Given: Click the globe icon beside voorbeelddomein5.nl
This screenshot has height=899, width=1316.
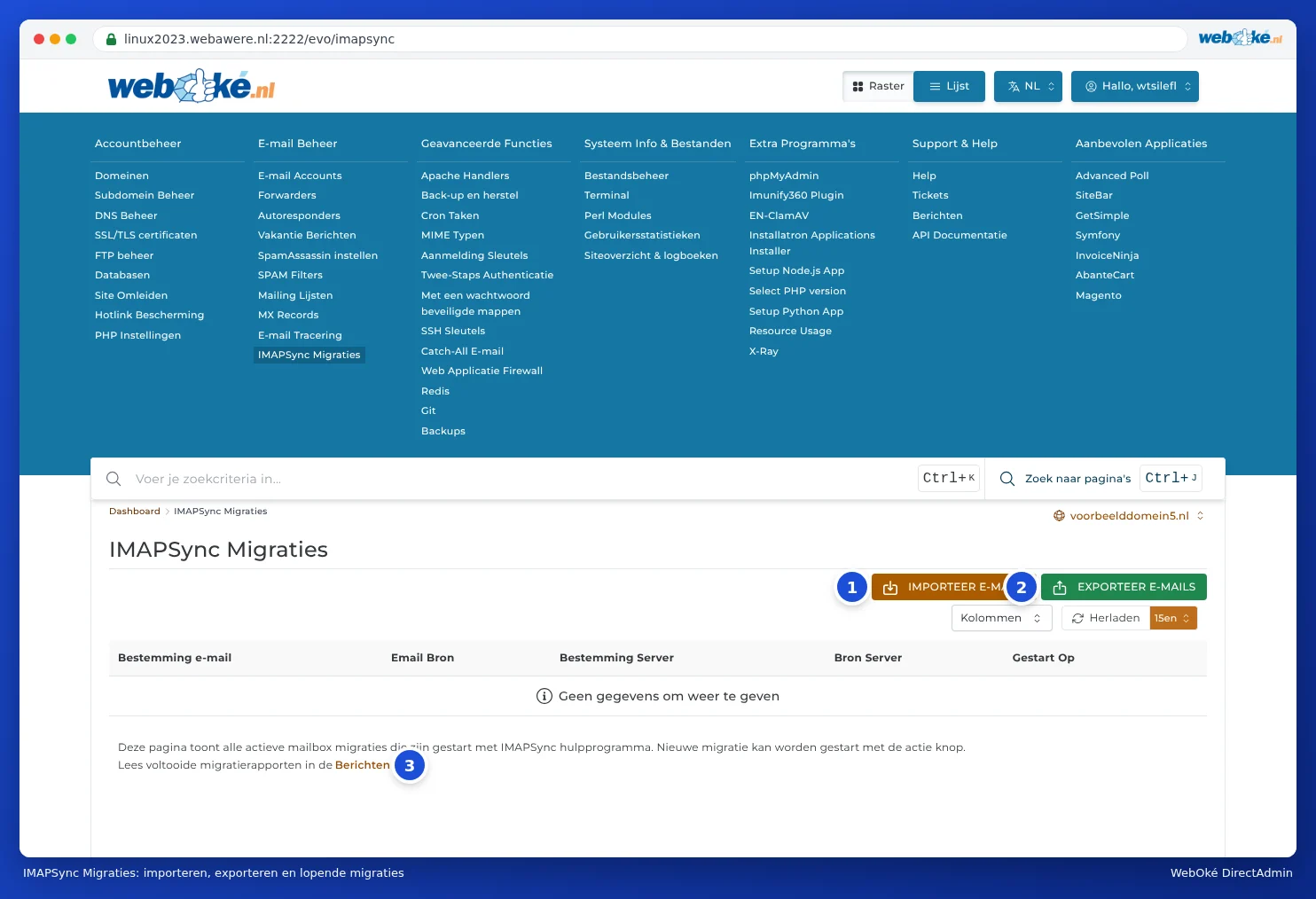Looking at the screenshot, I should (x=1059, y=516).
